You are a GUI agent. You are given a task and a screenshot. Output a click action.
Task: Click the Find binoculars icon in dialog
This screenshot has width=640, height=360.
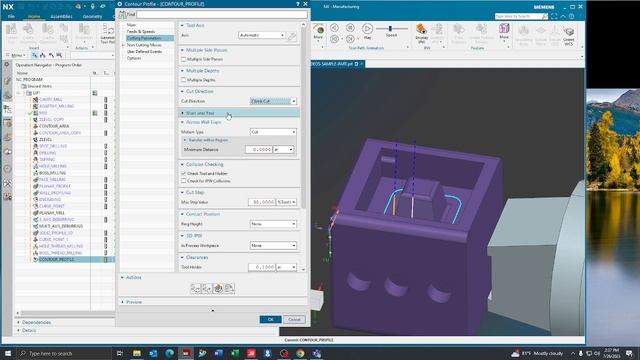point(122,14)
